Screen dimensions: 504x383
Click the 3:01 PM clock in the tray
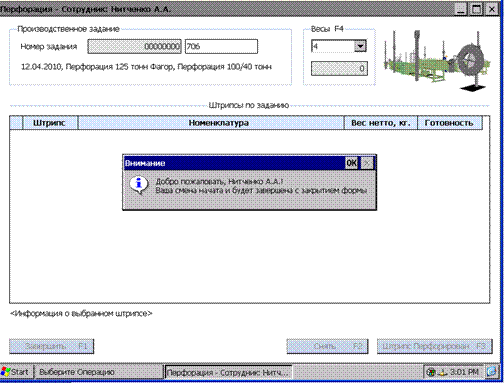[x=464, y=372]
